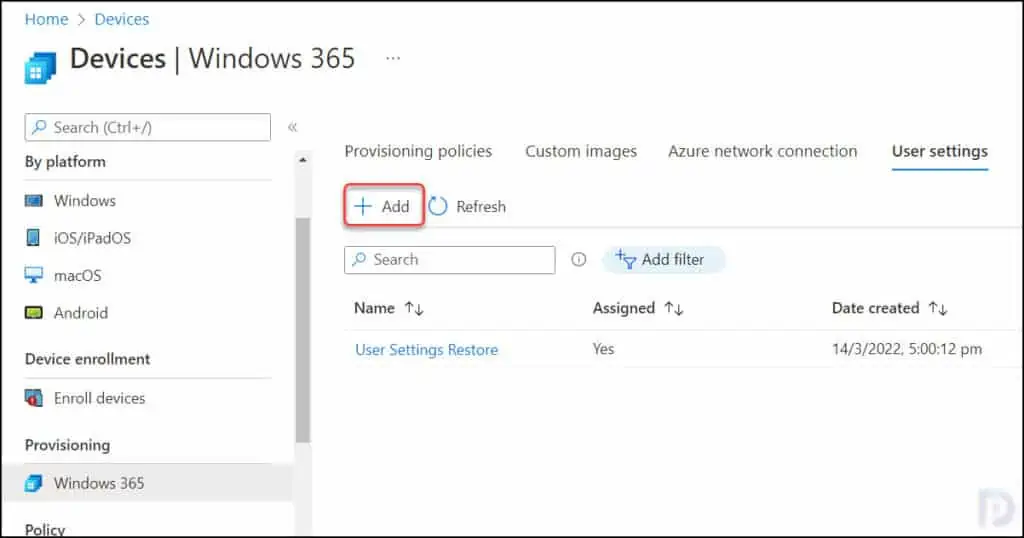Click the sidebar scroll up arrow

[302, 159]
